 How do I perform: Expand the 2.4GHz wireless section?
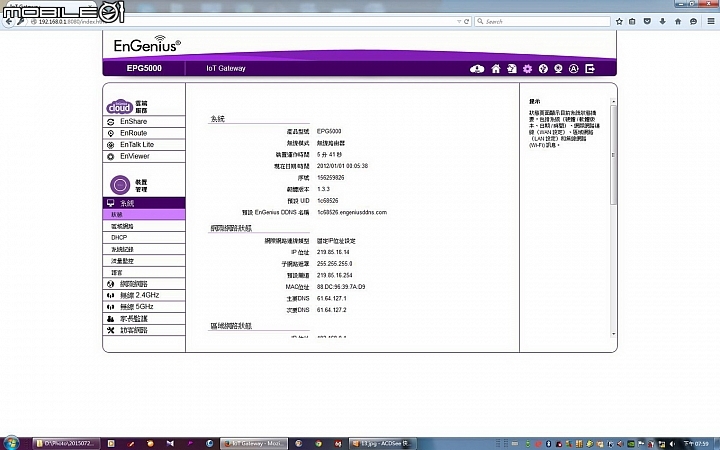tap(144, 295)
